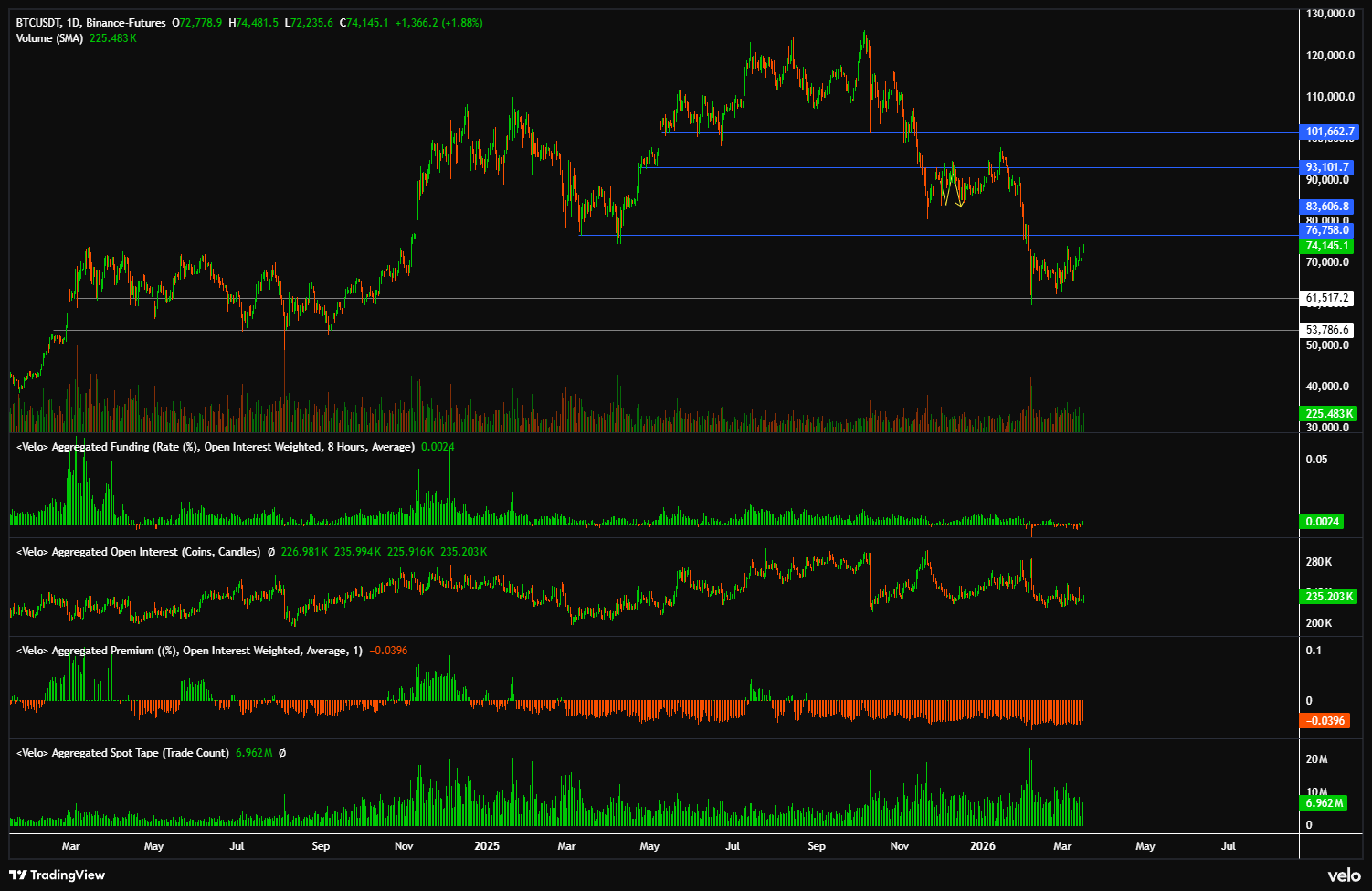
Task: Click the green 74,145.1 current price axis label
Action: [1327, 246]
